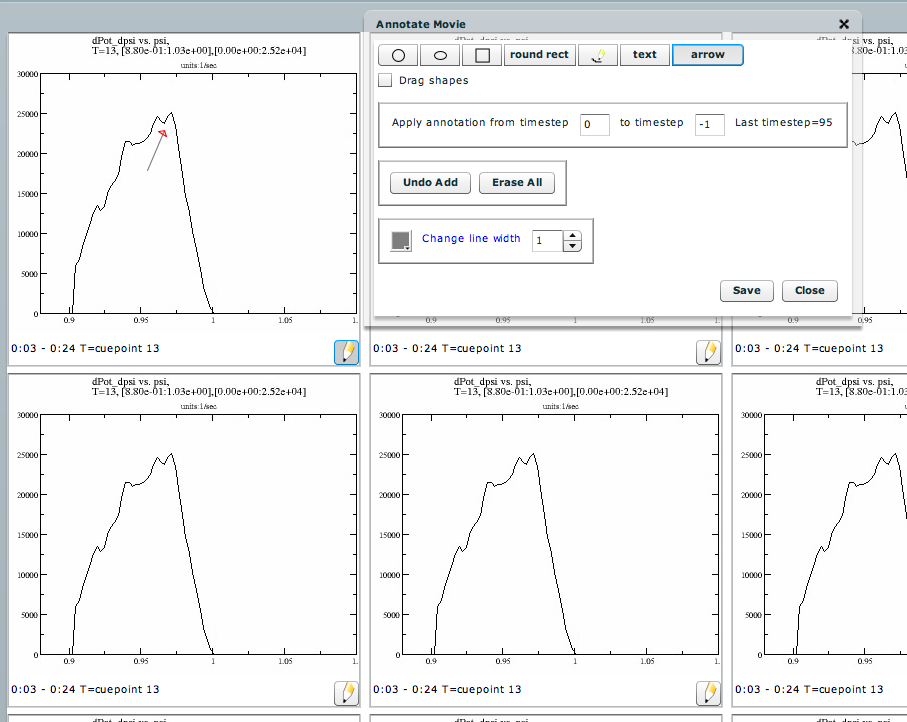Click the cuepoint 13 caption under second-row middle plot

tap(447, 690)
